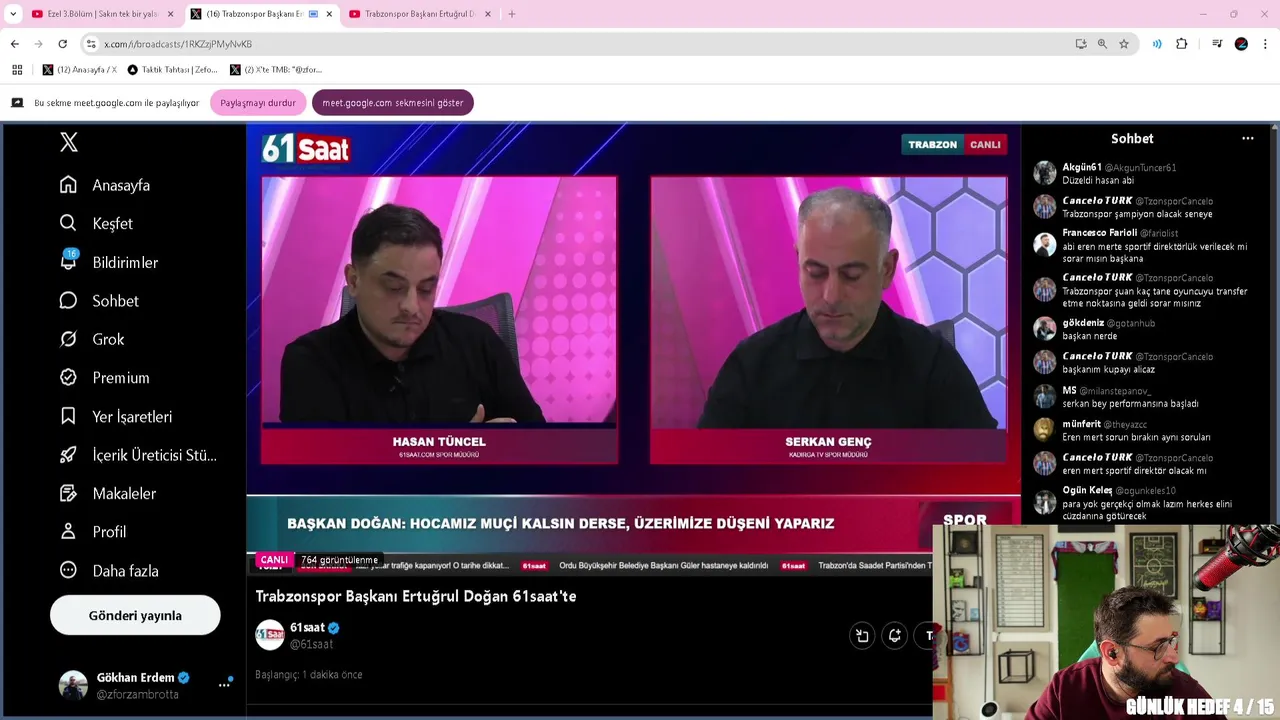Open Sohbet messages in the sidebar

coord(99,300)
